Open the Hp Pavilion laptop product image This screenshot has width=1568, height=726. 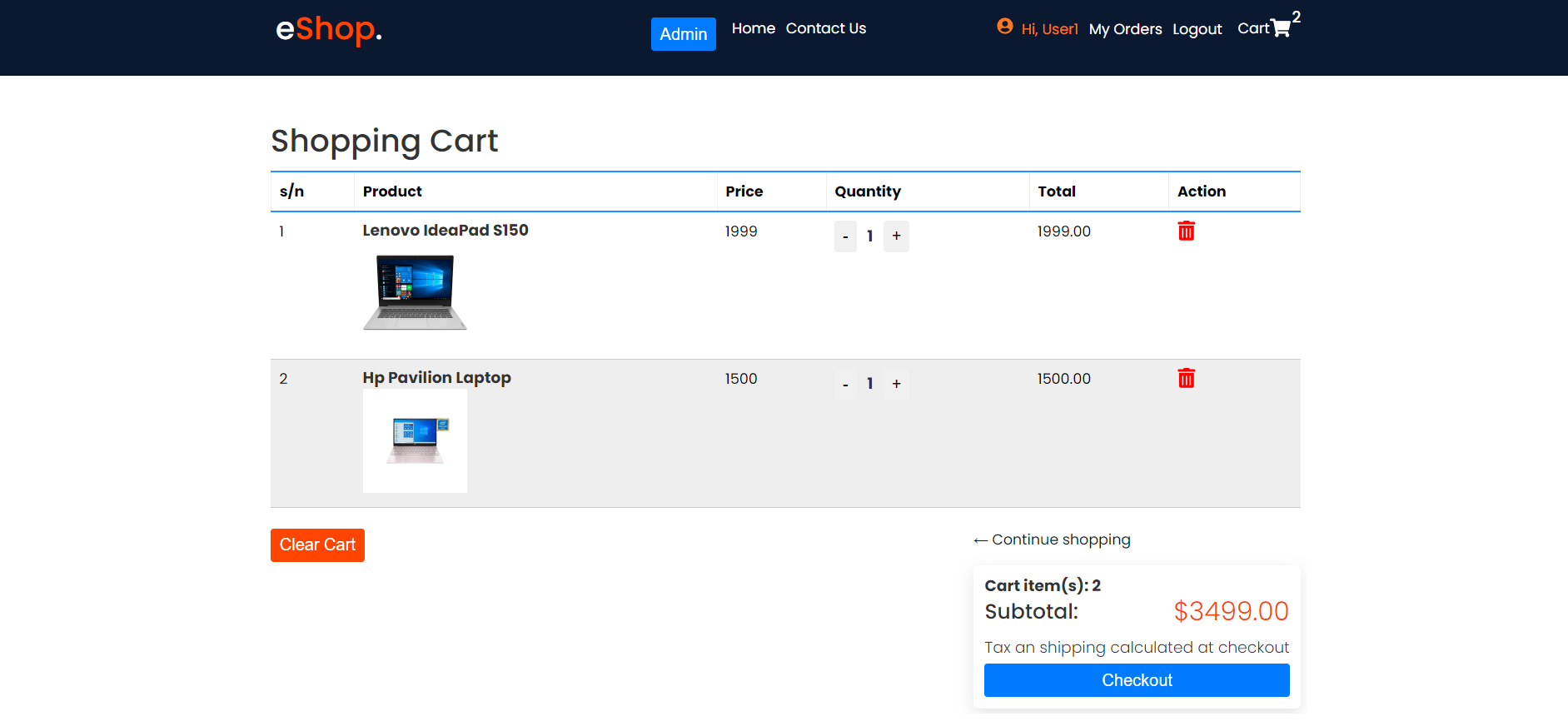pyautogui.click(x=415, y=440)
